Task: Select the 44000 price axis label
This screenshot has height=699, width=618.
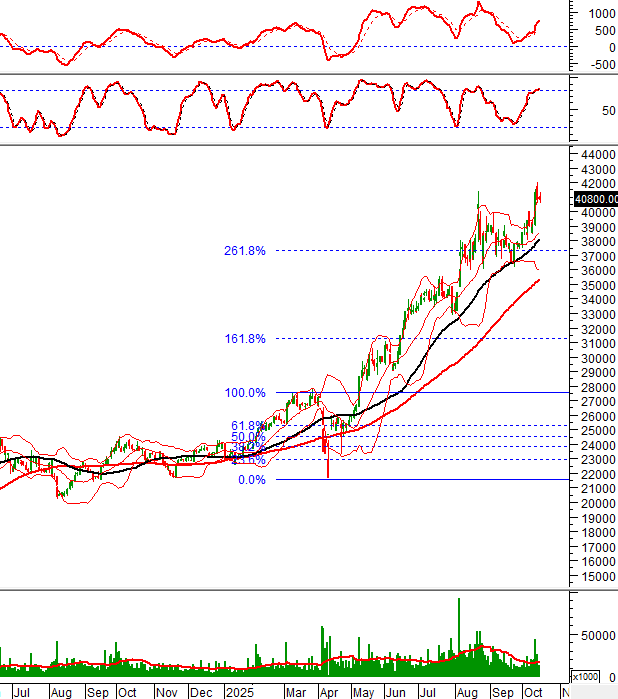Action: [594, 155]
